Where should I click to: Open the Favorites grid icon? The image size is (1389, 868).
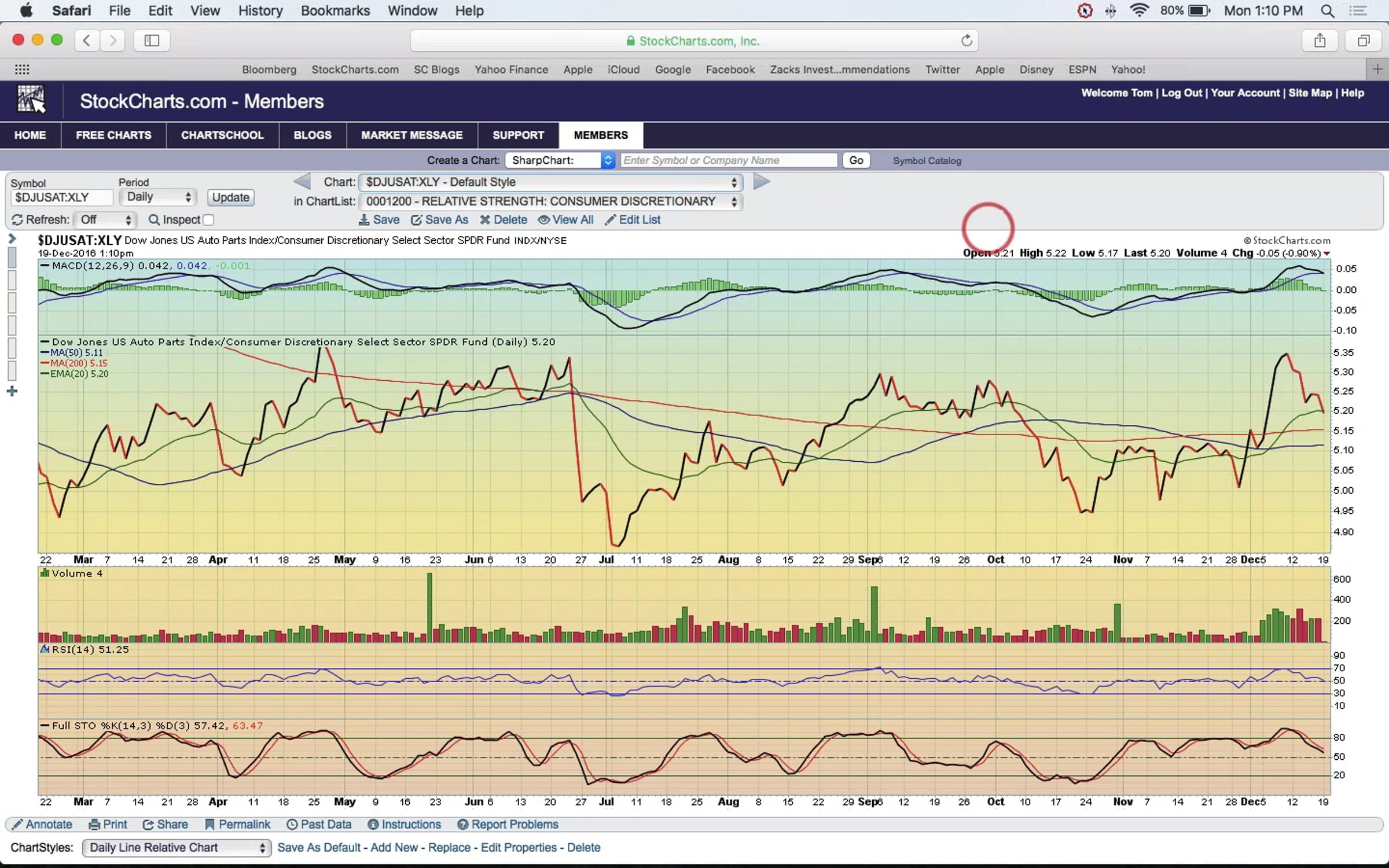22,69
